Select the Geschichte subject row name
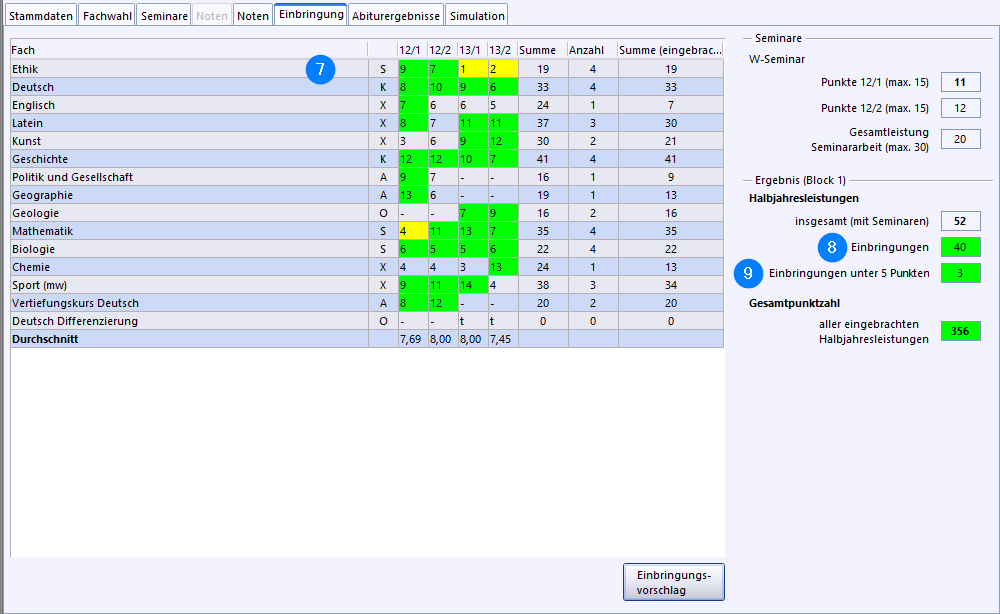Image resolution: width=1000 pixels, height=614 pixels. click(40, 159)
